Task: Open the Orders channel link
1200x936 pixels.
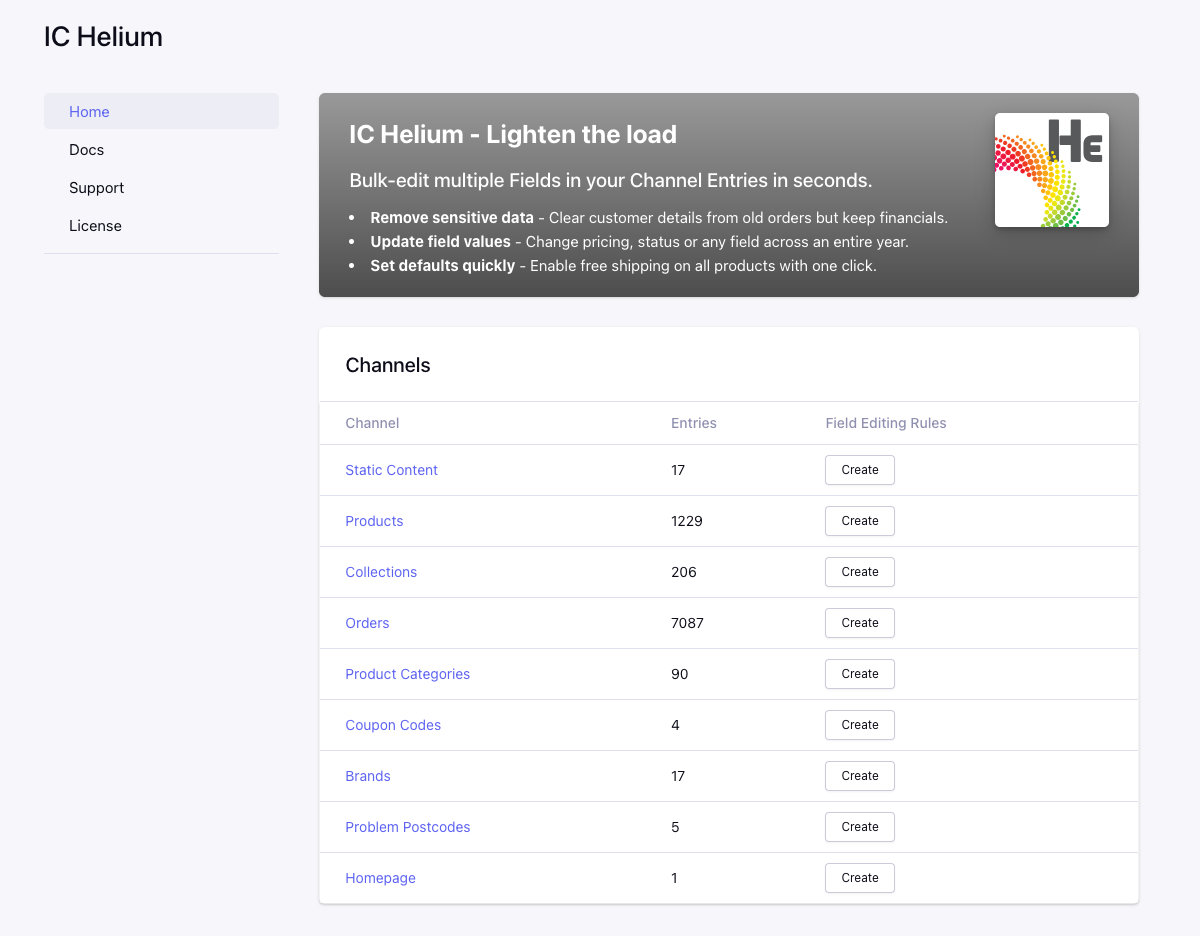Action: [367, 623]
